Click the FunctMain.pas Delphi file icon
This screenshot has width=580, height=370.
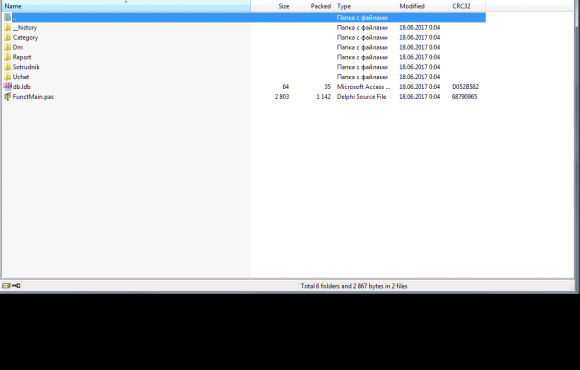pos(7,97)
